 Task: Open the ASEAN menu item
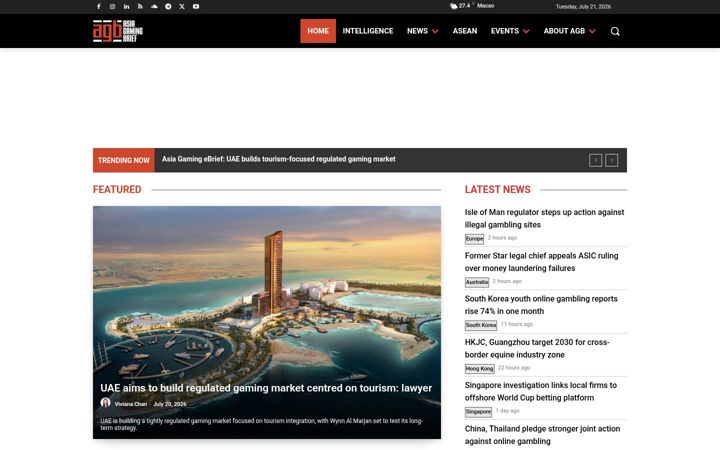point(465,31)
